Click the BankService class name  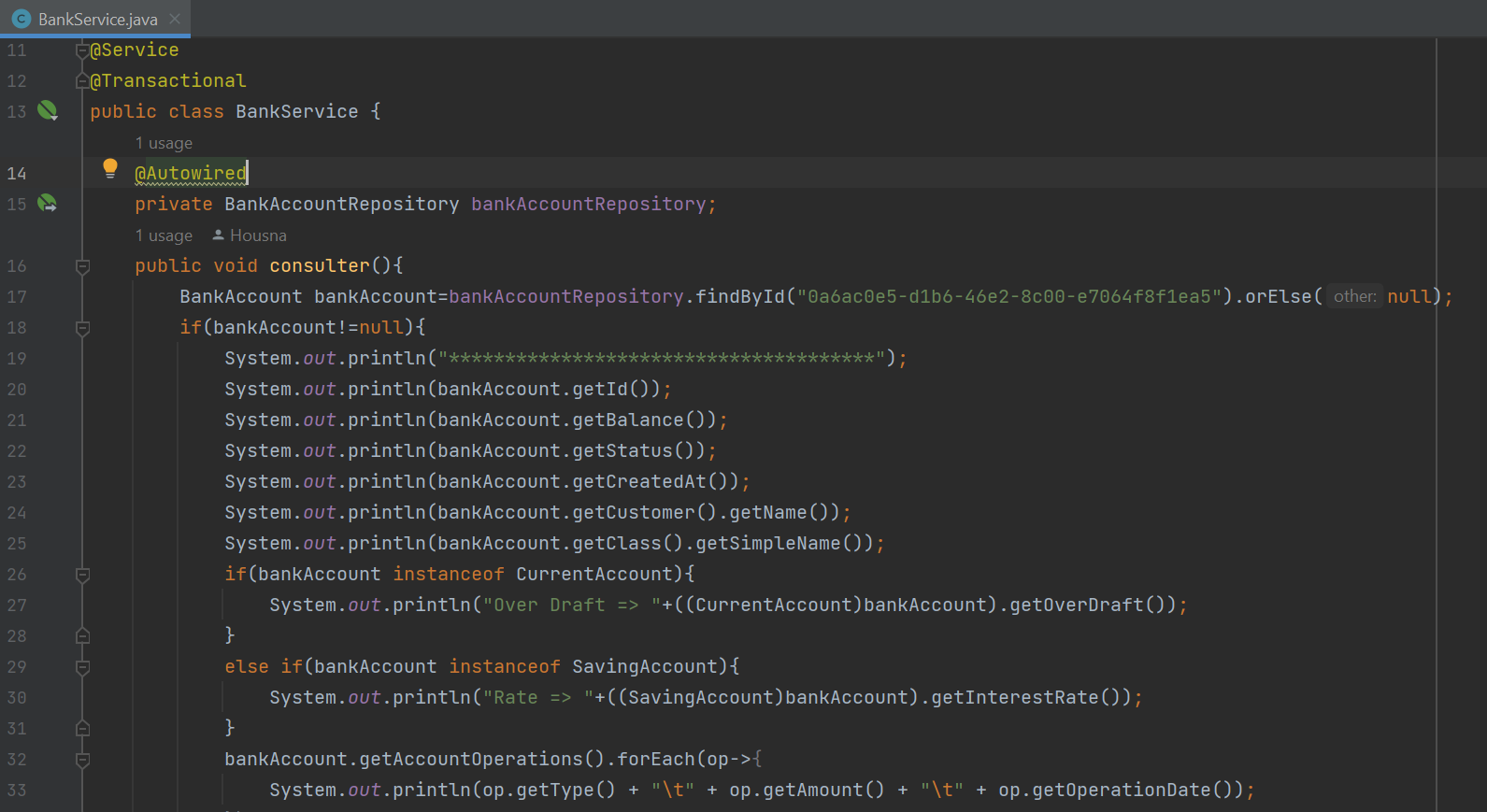coord(297,111)
